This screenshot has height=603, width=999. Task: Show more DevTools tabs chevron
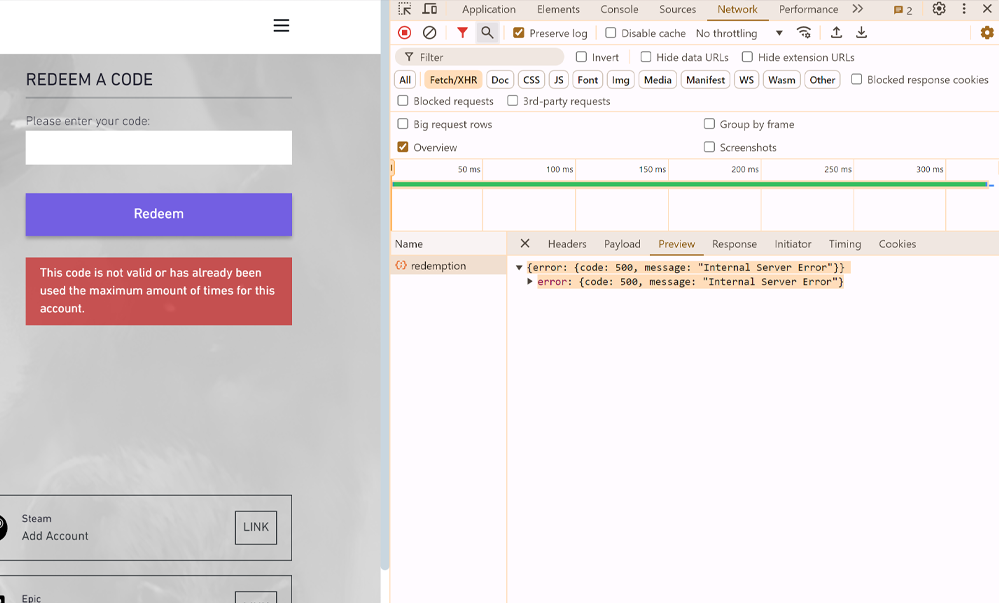pyautogui.click(x=858, y=9)
